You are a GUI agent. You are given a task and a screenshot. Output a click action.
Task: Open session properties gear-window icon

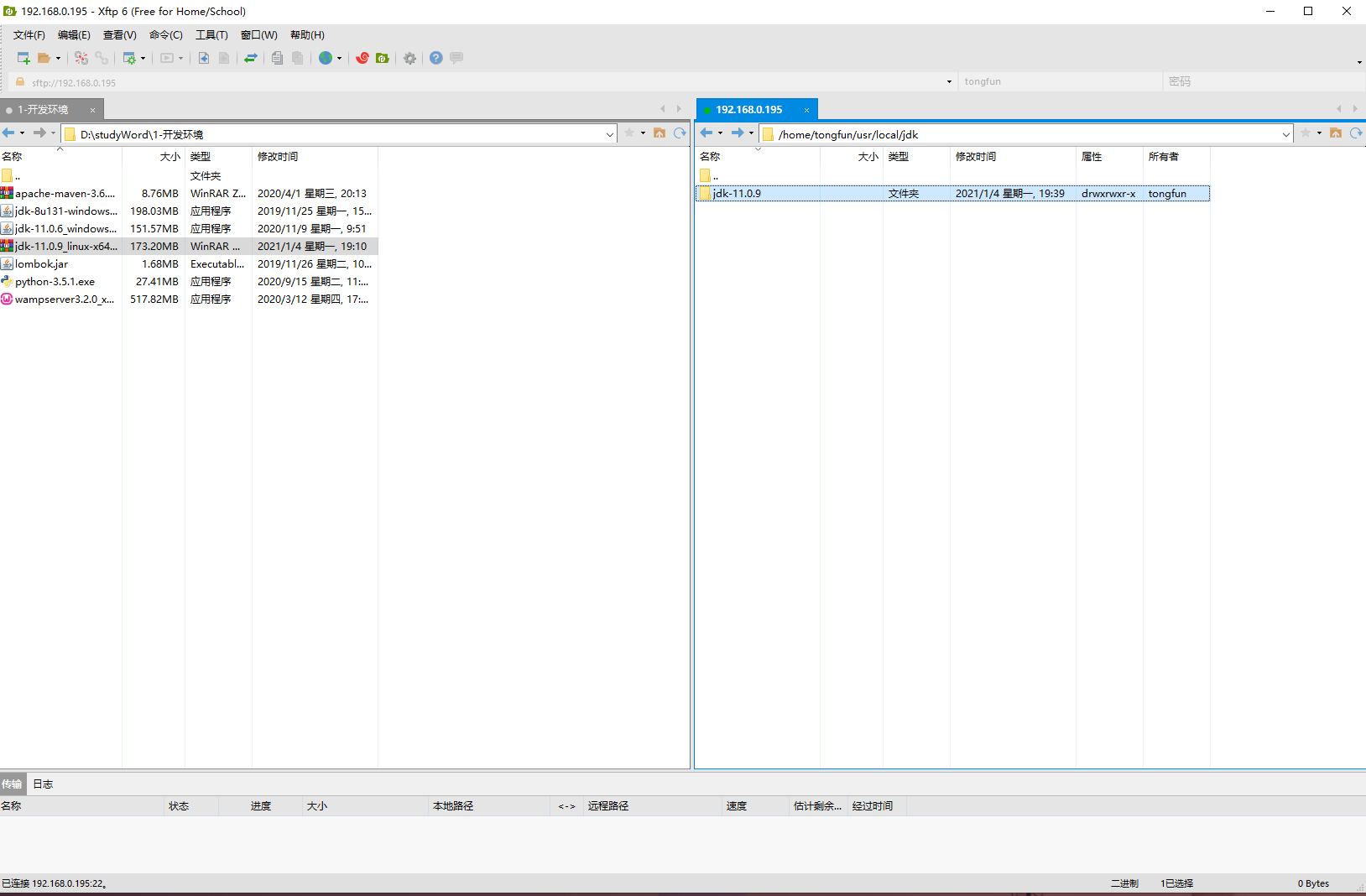click(129, 58)
